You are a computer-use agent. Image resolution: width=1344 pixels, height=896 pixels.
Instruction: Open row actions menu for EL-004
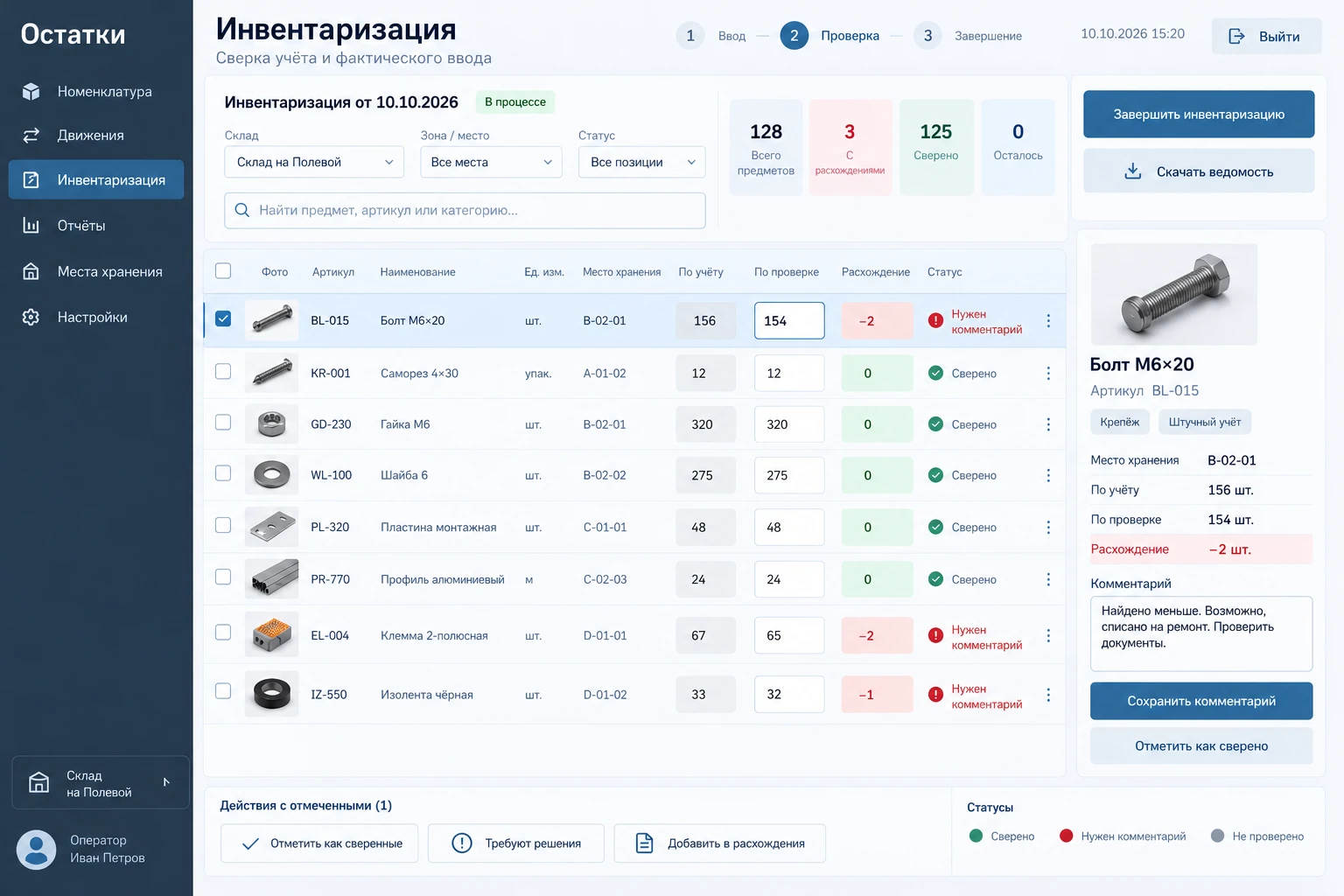pos(1048,636)
